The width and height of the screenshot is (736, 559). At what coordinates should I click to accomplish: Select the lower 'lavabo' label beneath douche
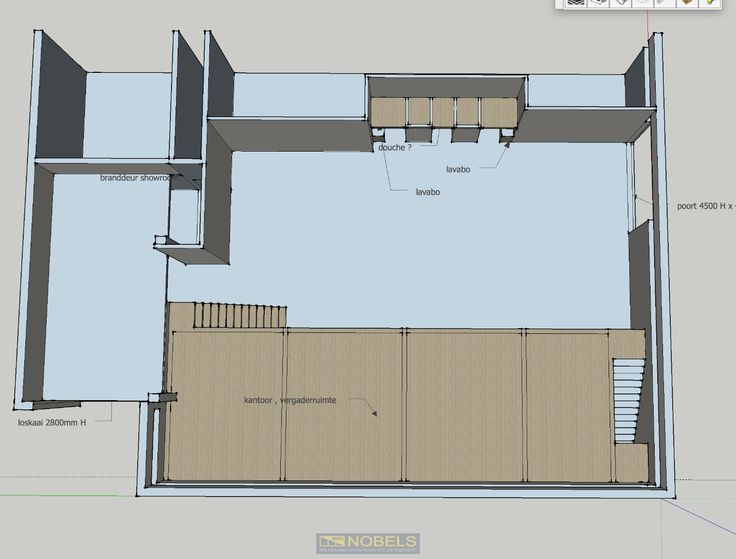pos(428,191)
